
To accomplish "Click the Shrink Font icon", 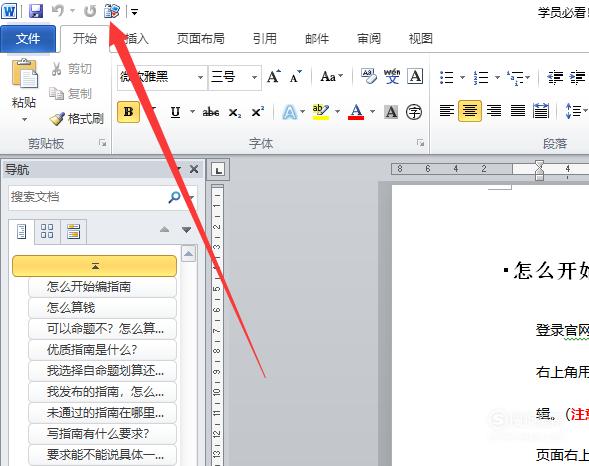I will point(296,77).
